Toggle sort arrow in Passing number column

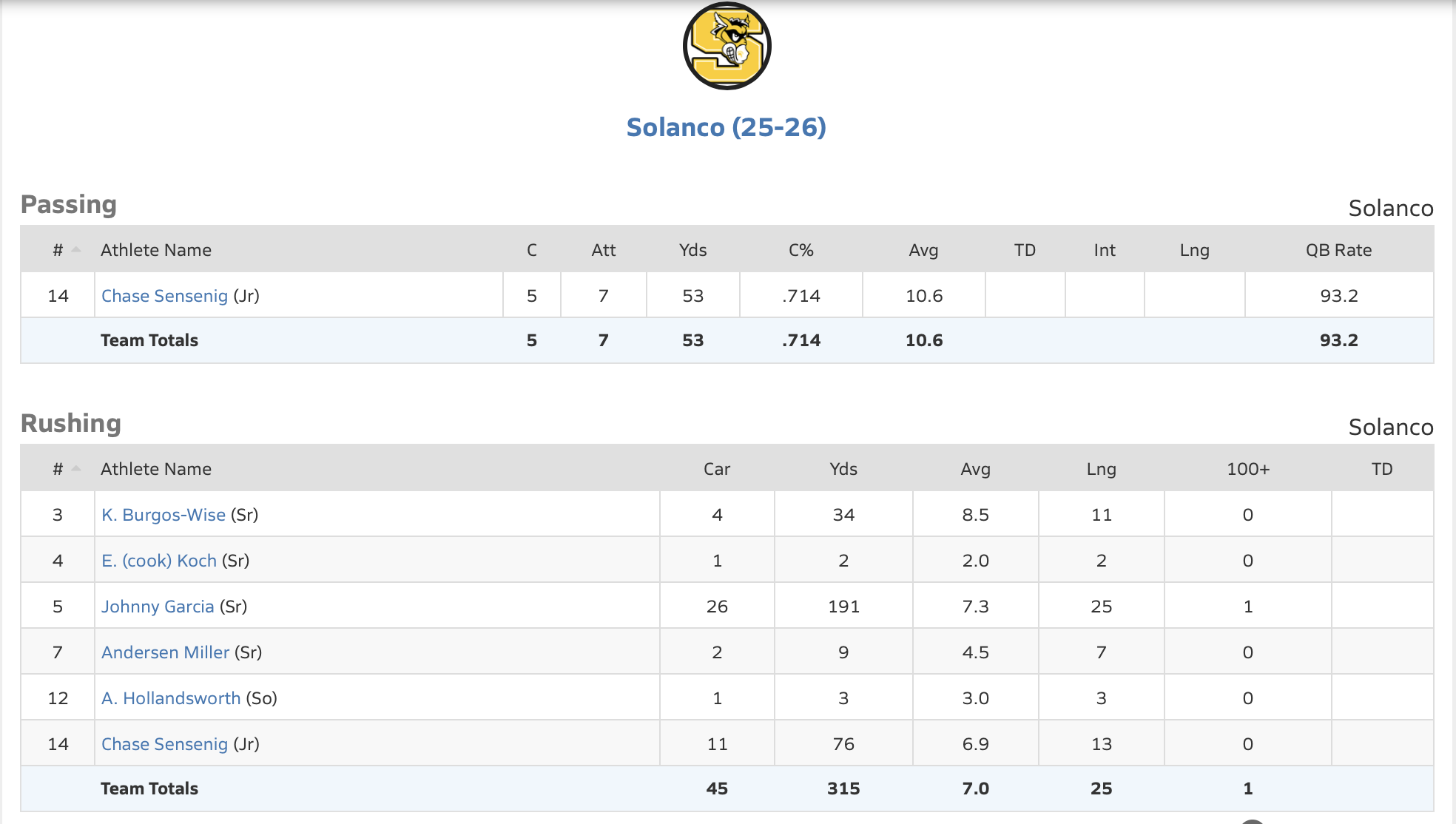coord(75,250)
